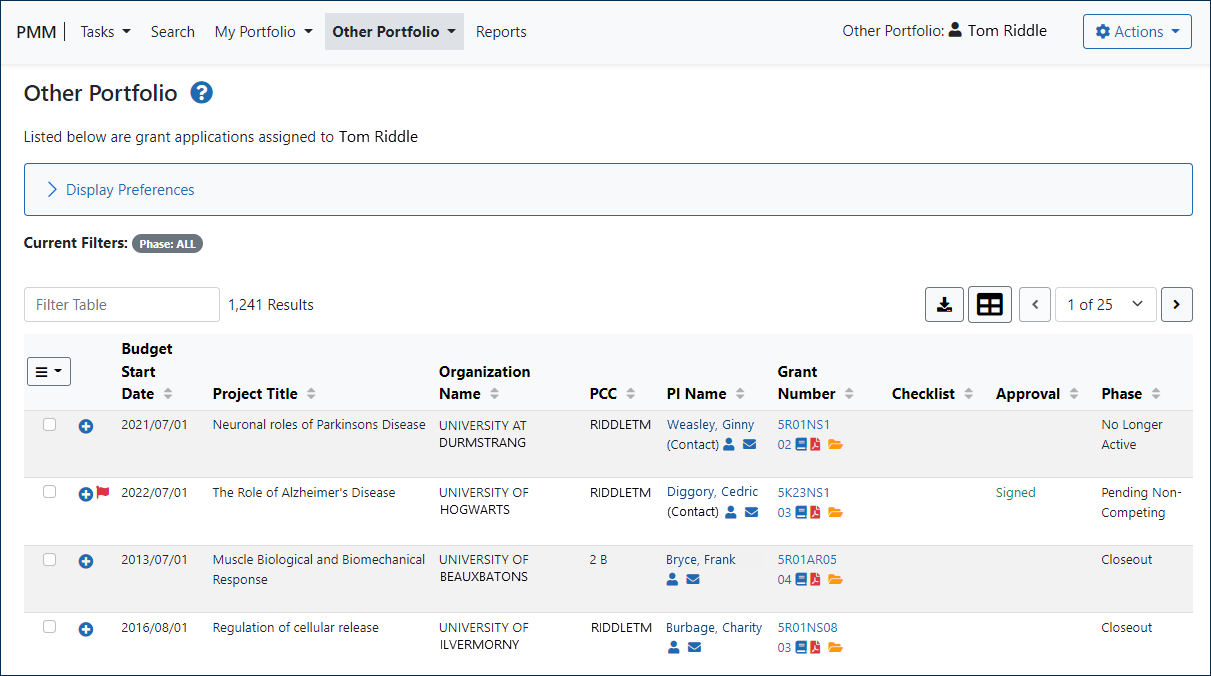This screenshot has width=1211, height=676.
Task: Open the Weasley, Ginny PI link
Action: coord(712,425)
